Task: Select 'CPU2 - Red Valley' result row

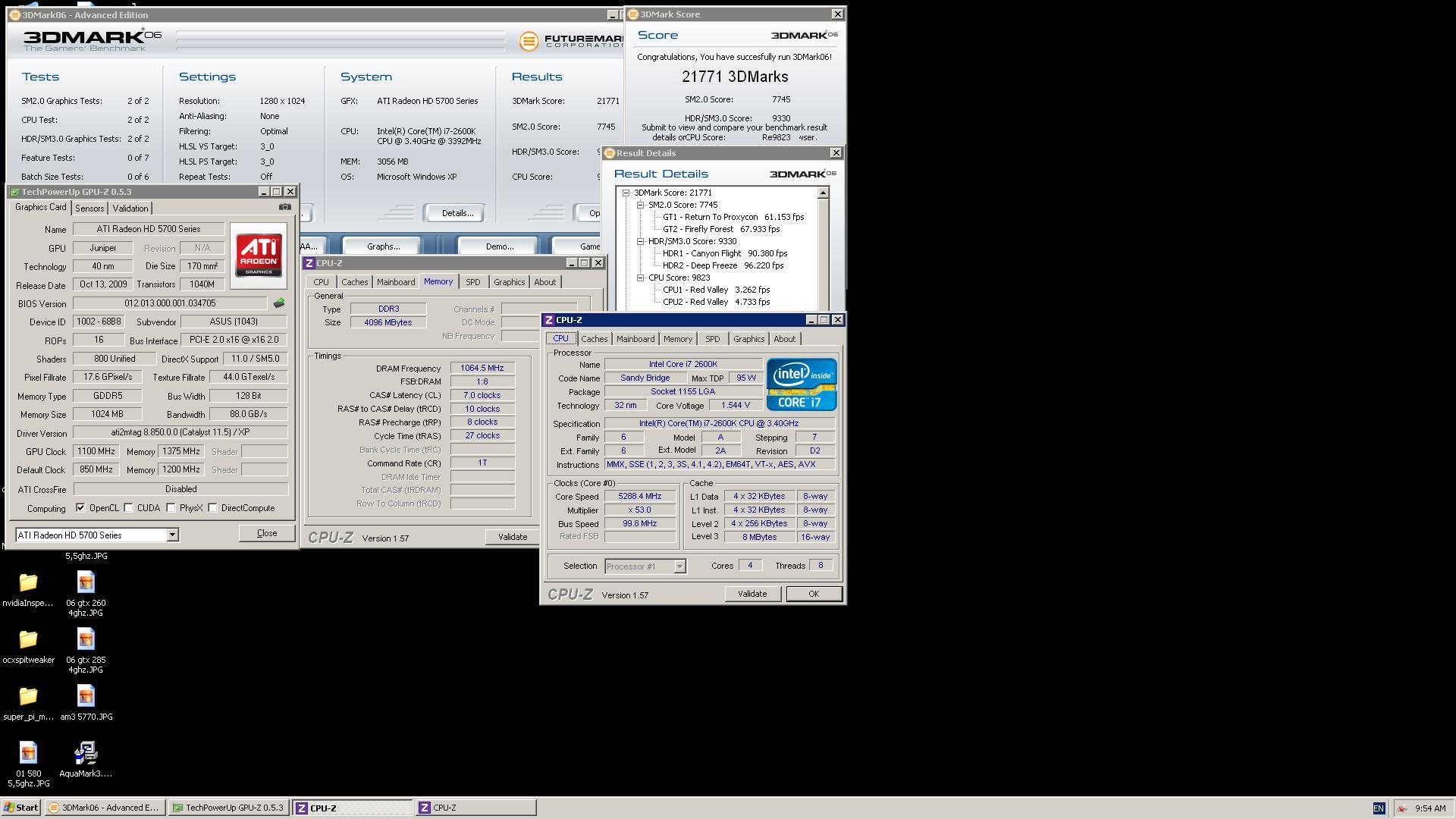Action: click(717, 302)
